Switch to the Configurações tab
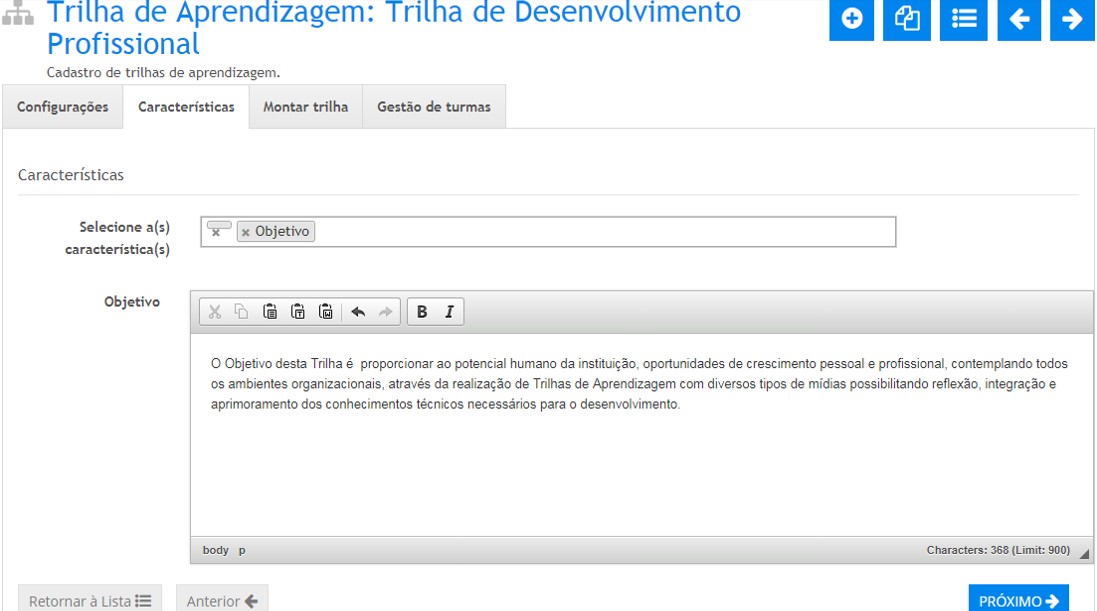Image resolution: width=1097 pixels, height=611 pixels. point(63,107)
